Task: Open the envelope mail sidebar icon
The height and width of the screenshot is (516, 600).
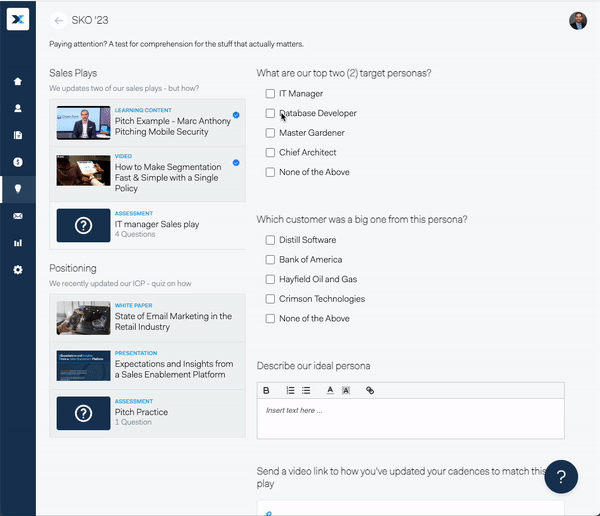Action: tap(18, 216)
